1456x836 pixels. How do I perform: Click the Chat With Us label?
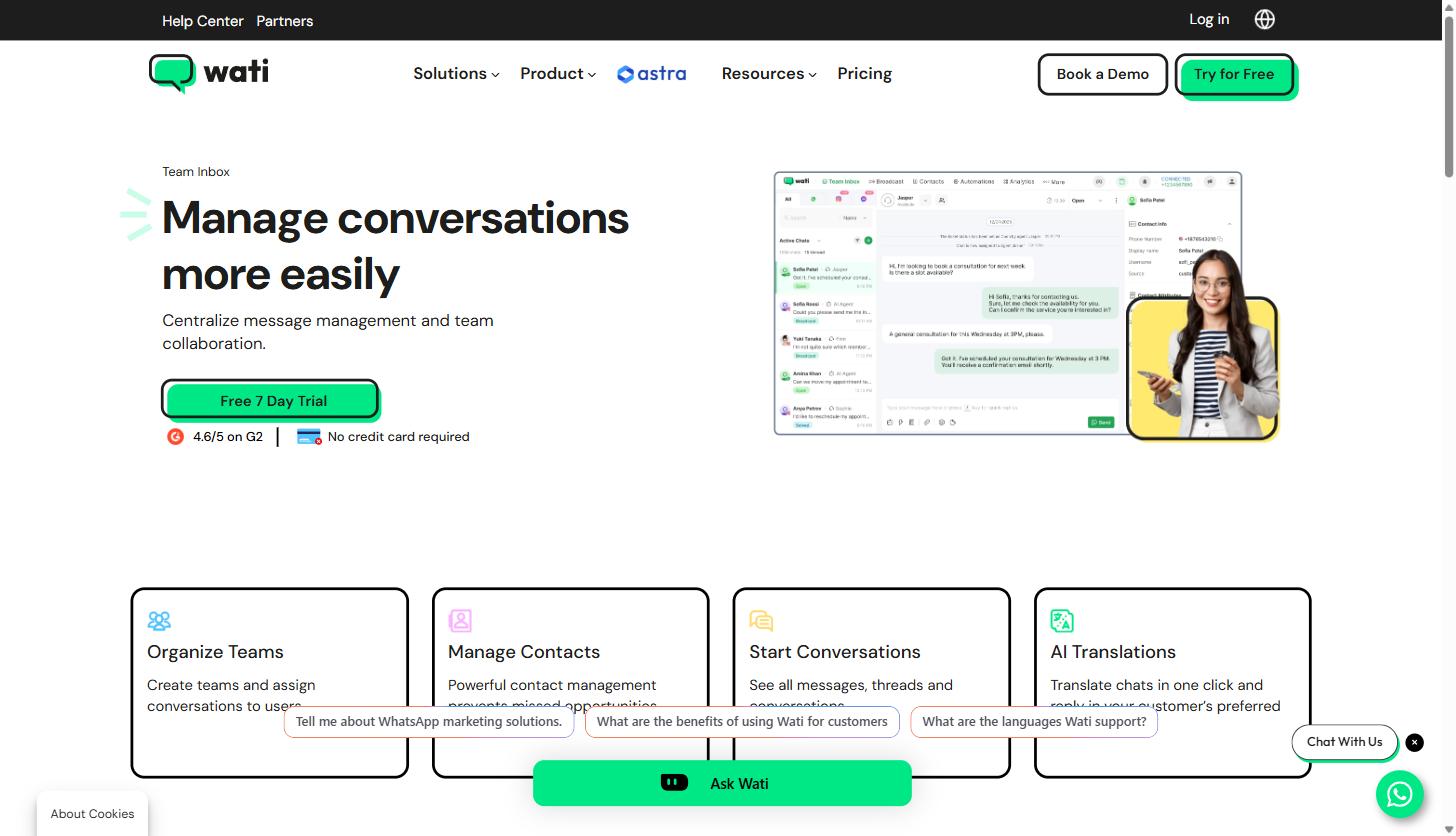[1344, 742]
